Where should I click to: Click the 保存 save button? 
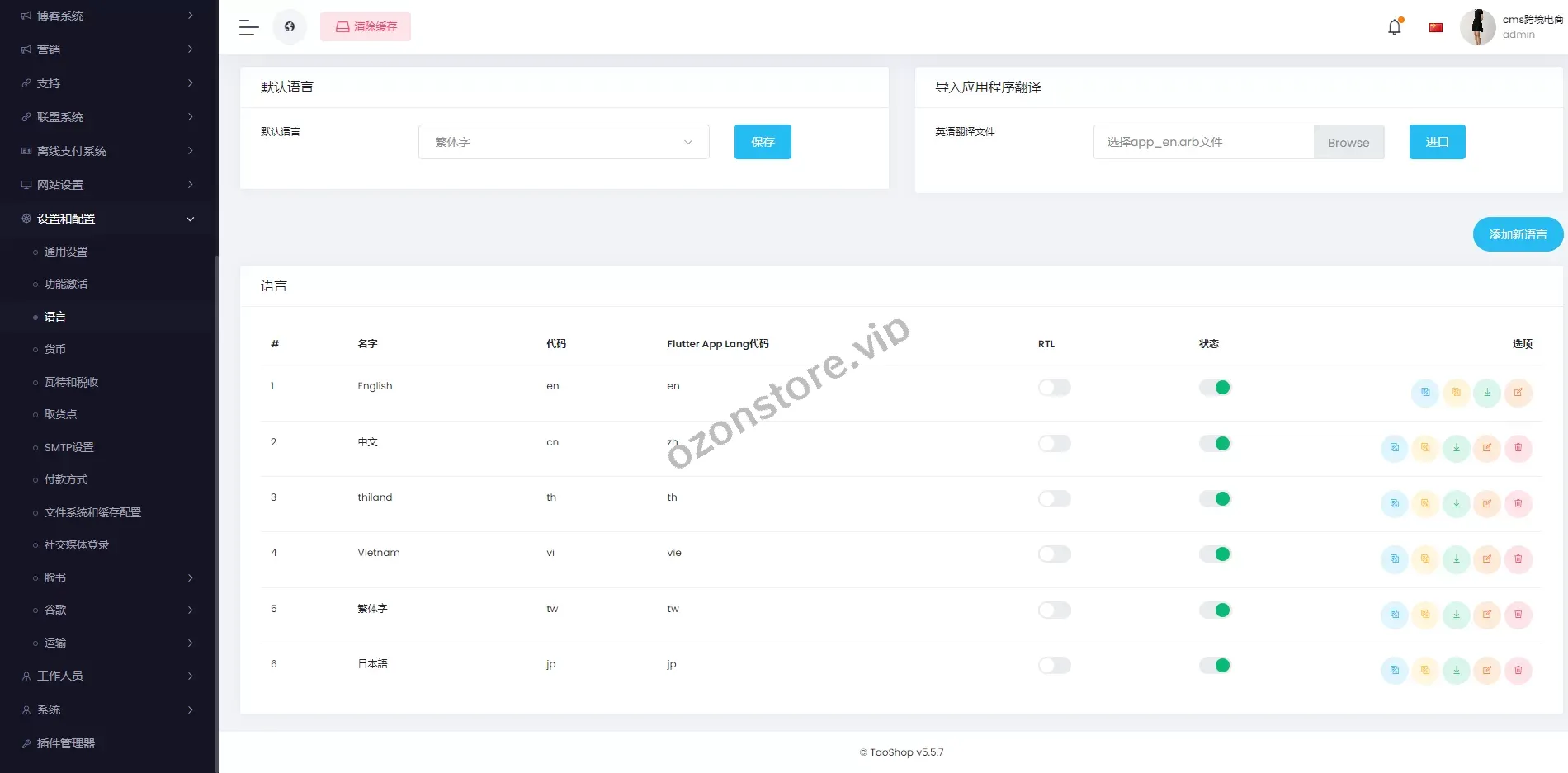pos(762,142)
